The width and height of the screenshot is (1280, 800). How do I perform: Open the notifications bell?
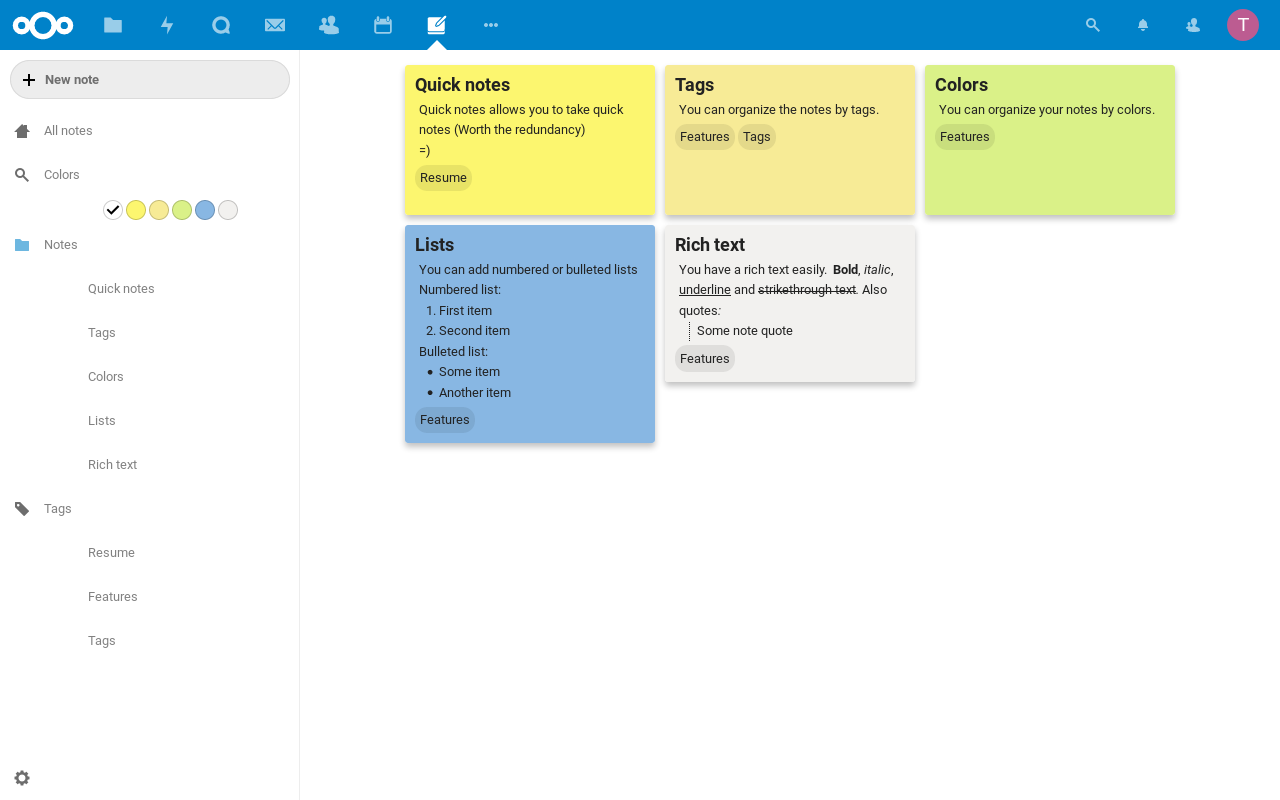pos(1142,25)
